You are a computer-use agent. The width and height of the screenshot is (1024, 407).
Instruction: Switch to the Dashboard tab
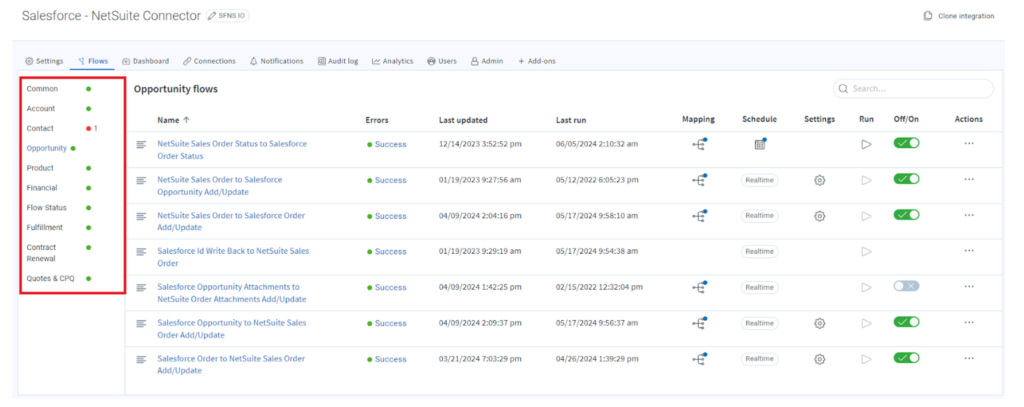click(145, 61)
